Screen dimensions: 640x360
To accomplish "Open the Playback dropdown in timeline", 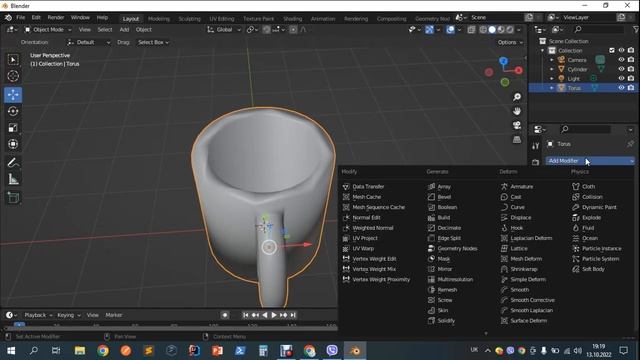I will (38, 315).
